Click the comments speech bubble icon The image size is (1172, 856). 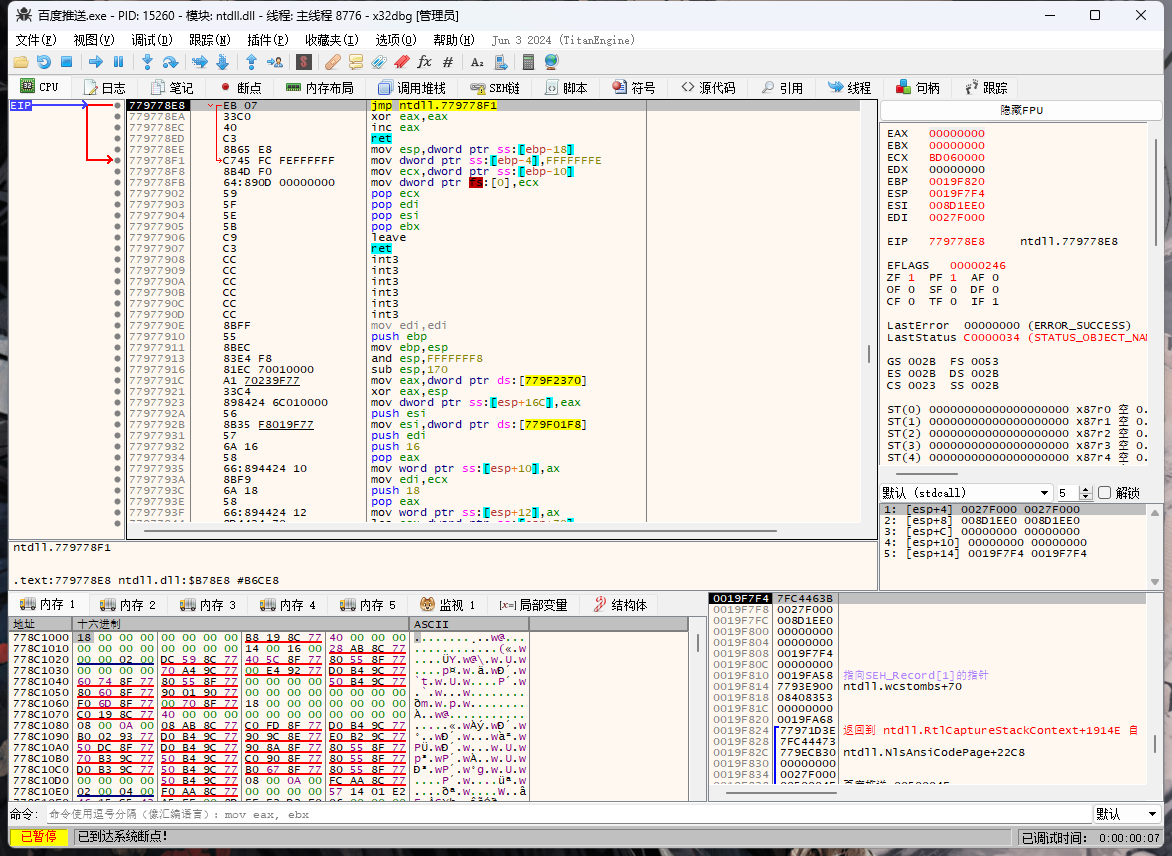356,62
